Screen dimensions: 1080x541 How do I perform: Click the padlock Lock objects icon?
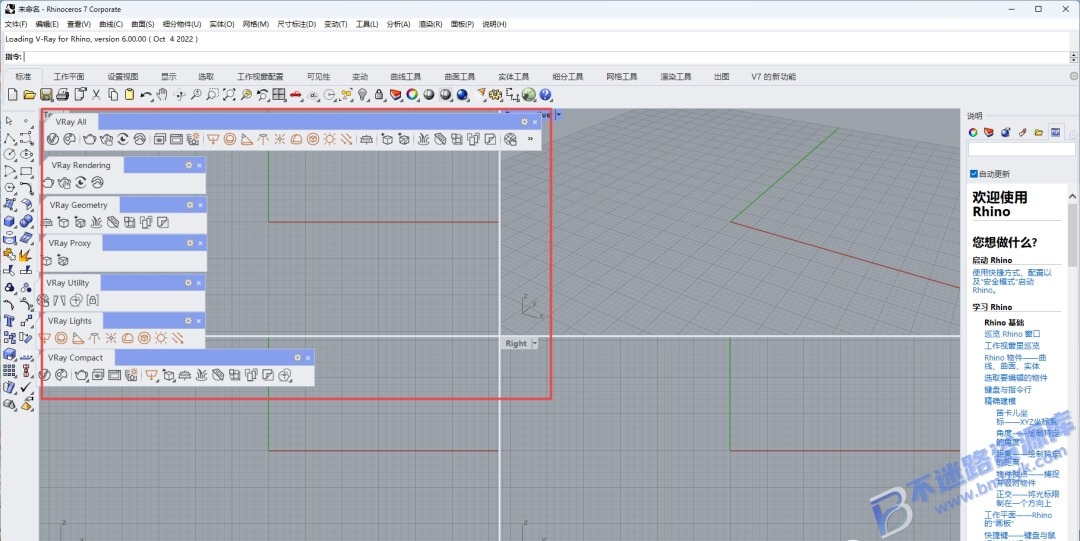[379, 94]
